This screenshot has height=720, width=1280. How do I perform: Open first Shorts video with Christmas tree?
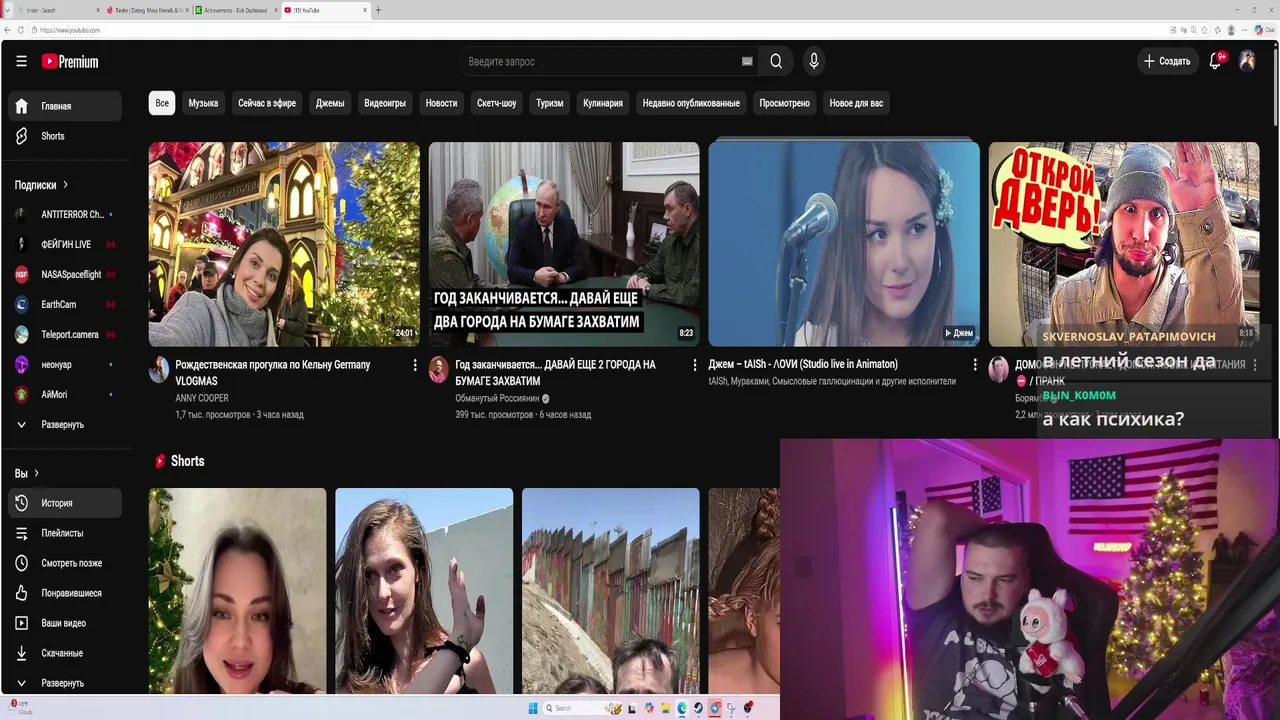click(x=237, y=591)
